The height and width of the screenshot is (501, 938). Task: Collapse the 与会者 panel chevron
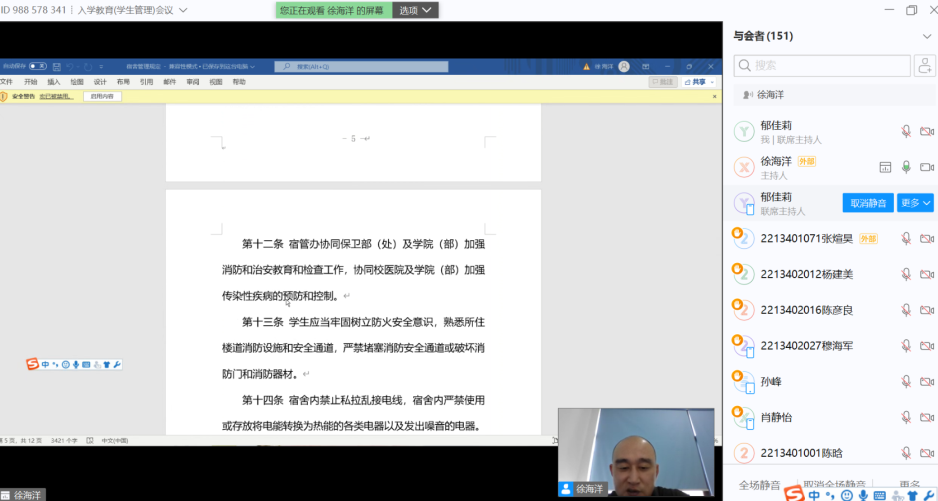coord(926,37)
